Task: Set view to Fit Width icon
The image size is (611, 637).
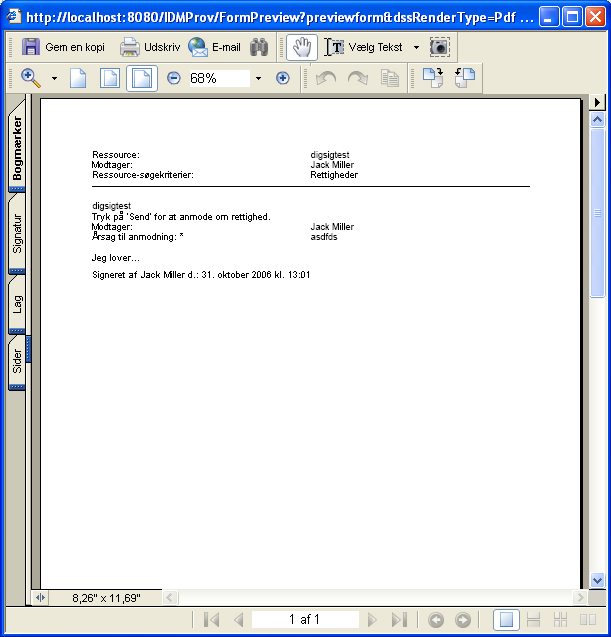Action: pos(142,78)
